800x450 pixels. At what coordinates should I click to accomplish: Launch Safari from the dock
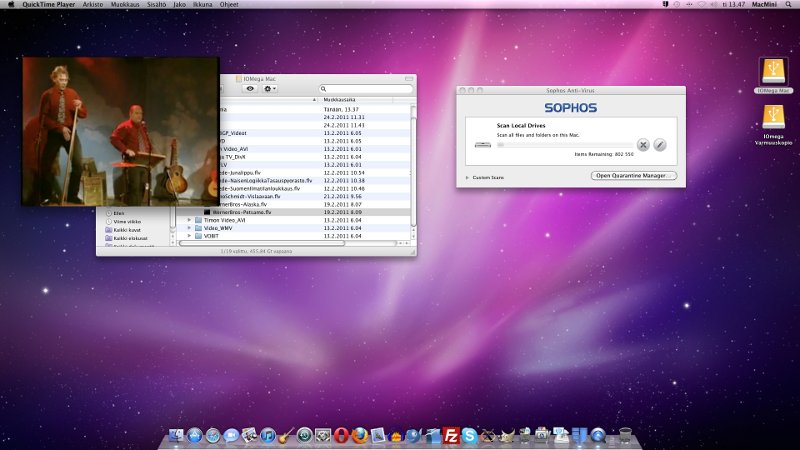click(x=213, y=435)
